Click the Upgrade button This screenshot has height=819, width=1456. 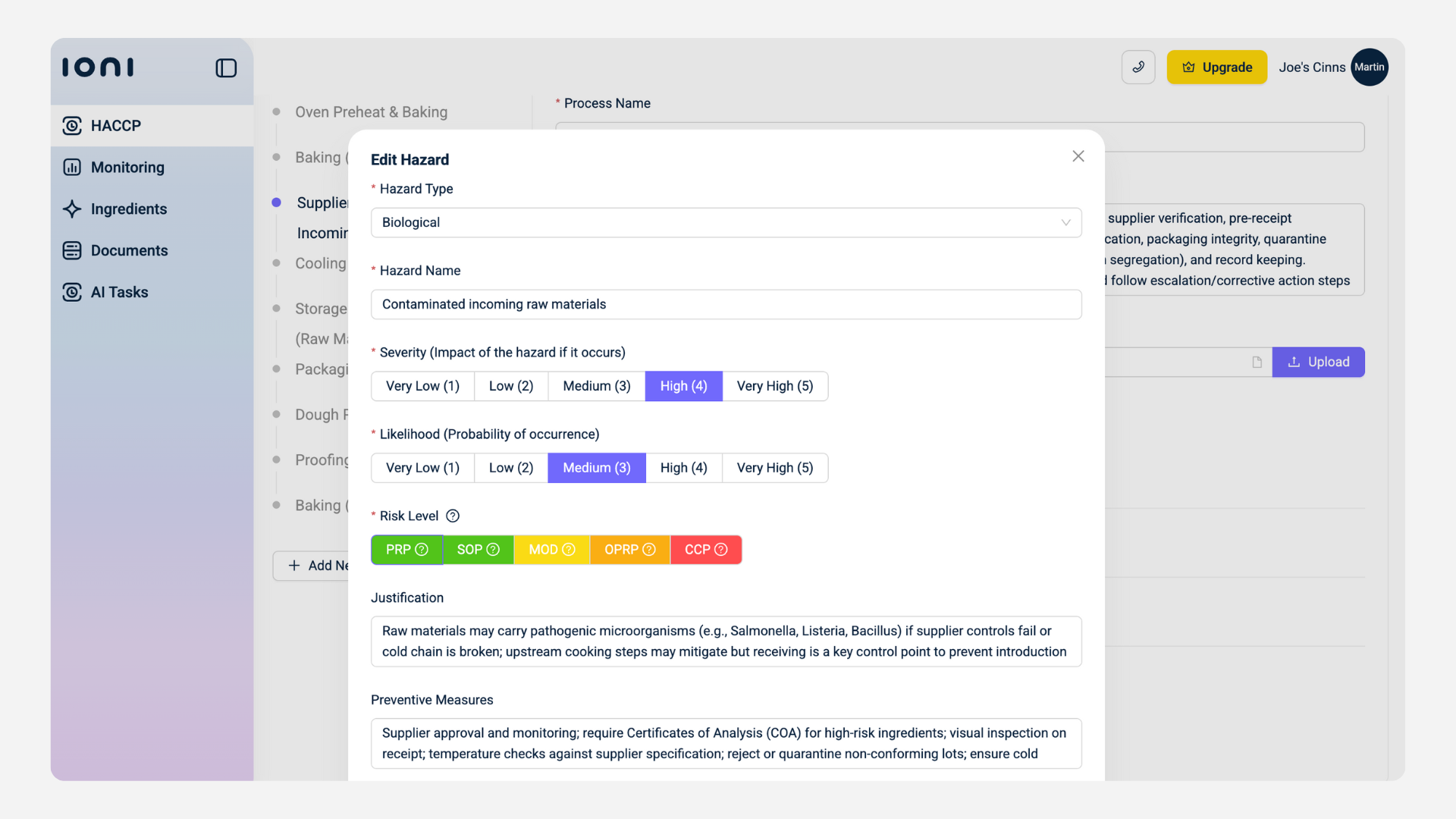1216,67
